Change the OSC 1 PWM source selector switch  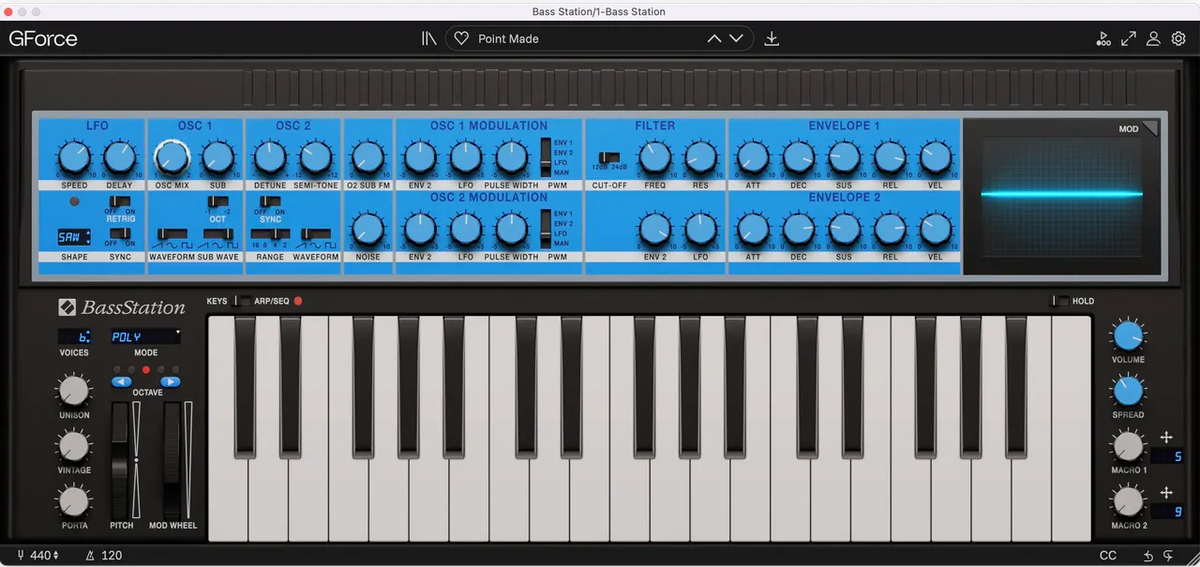point(546,158)
